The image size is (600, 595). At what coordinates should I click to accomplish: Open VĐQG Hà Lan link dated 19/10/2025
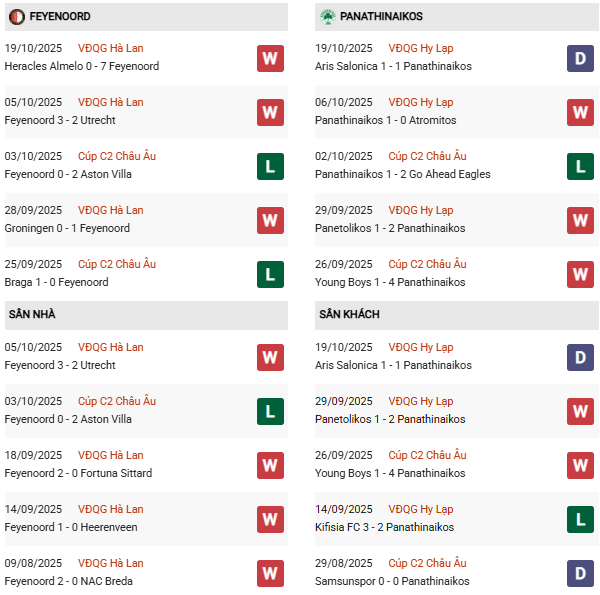(110, 48)
